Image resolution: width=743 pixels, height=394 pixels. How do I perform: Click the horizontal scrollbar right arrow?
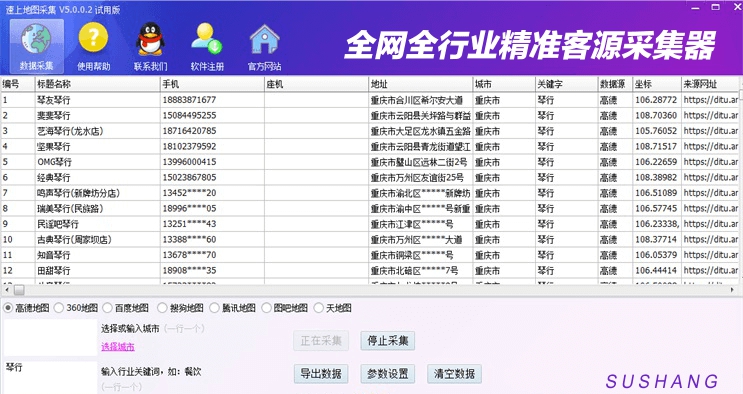pyautogui.click(x=733, y=289)
